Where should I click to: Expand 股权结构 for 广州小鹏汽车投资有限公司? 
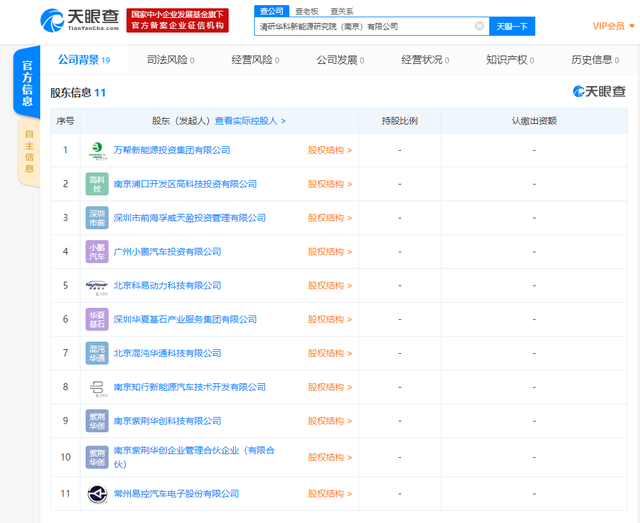coord(330,252)
